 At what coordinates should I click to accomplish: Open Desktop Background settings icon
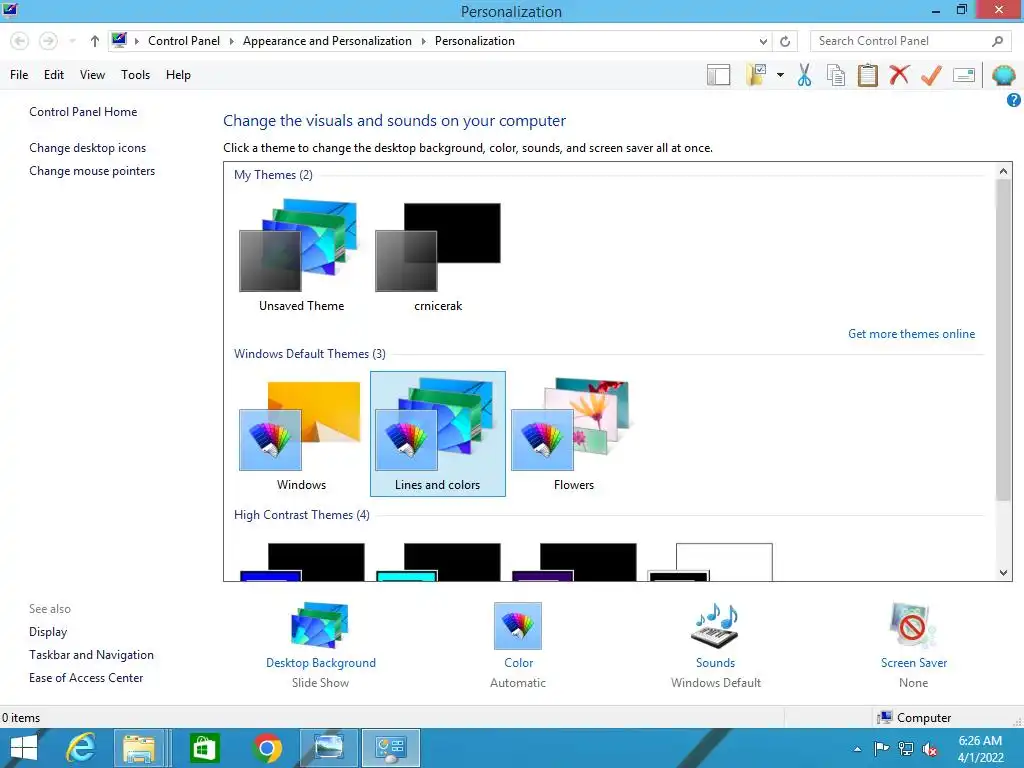pos(320,626)
